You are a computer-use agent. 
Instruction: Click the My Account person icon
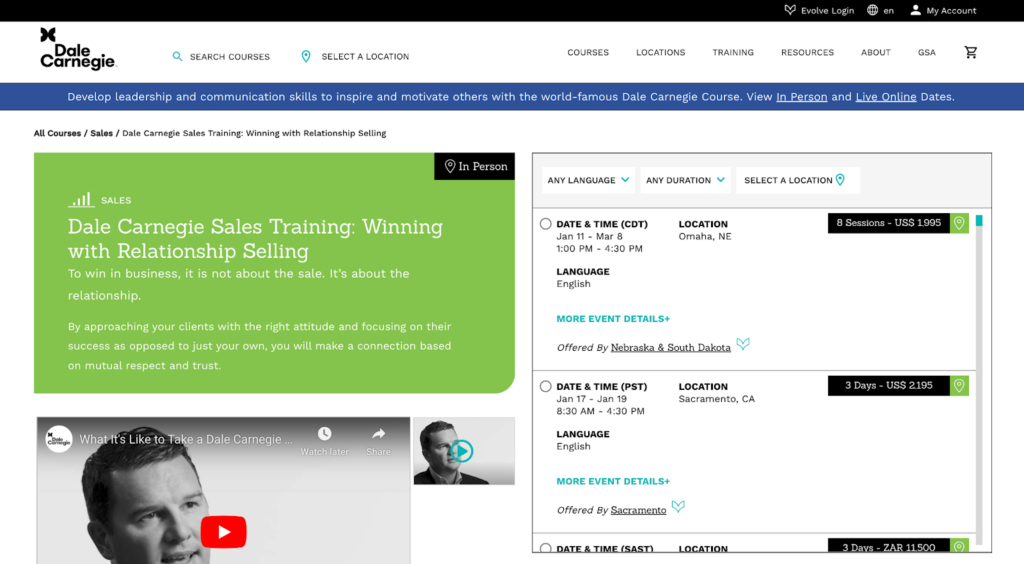tap(916, 10)
